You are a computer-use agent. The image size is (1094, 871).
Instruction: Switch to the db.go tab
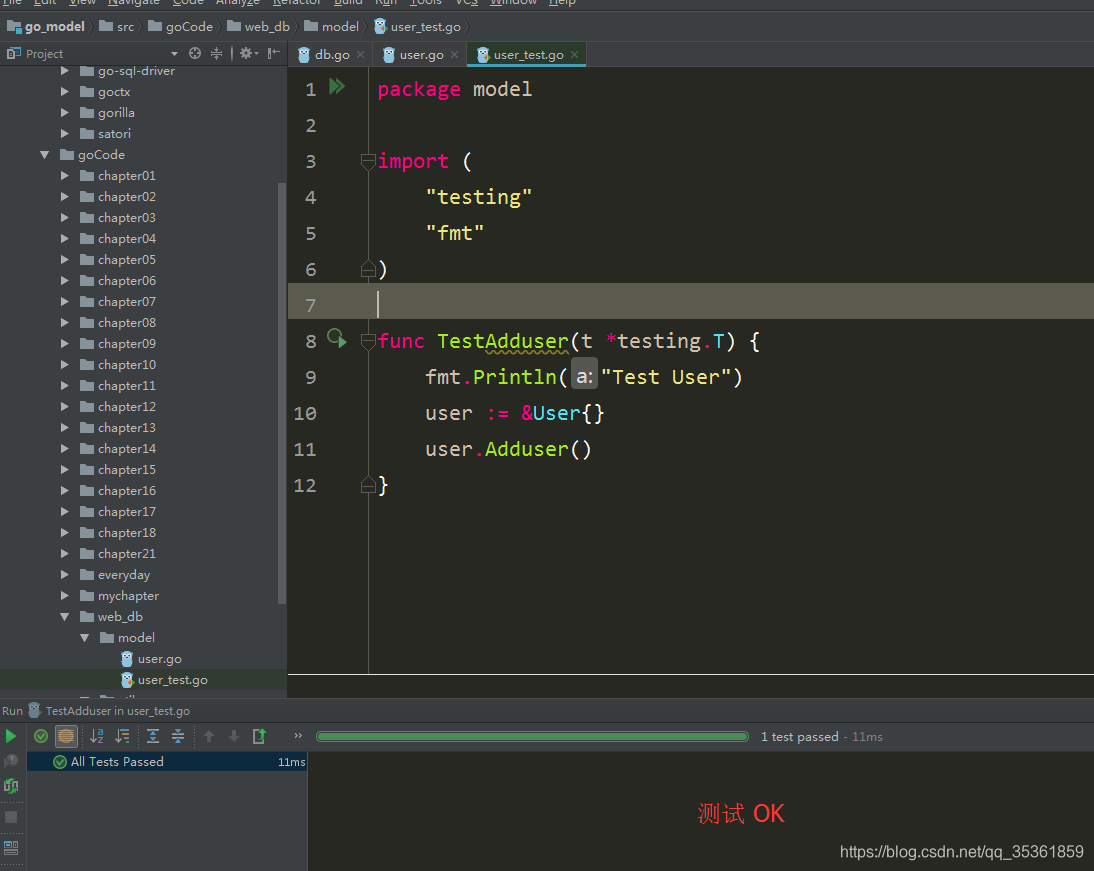tap(330, 54)
